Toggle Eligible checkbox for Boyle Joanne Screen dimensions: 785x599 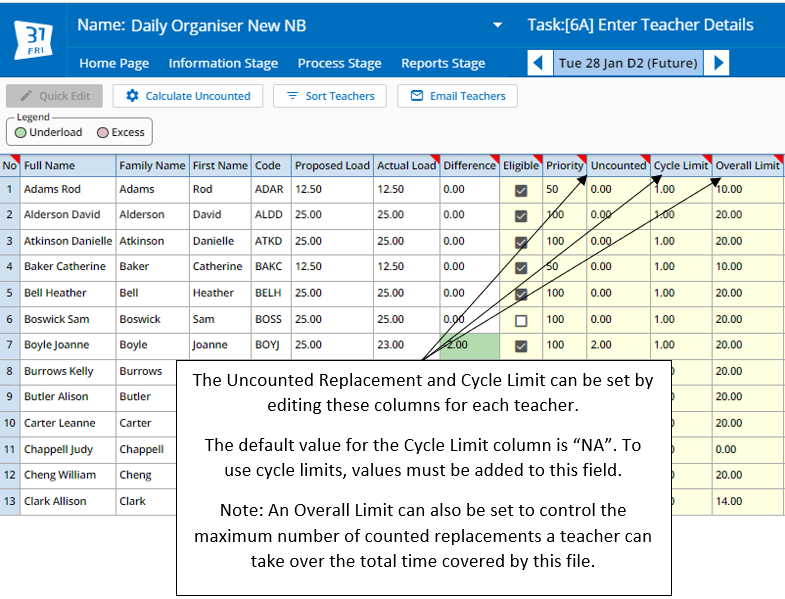tap(521, 346)
